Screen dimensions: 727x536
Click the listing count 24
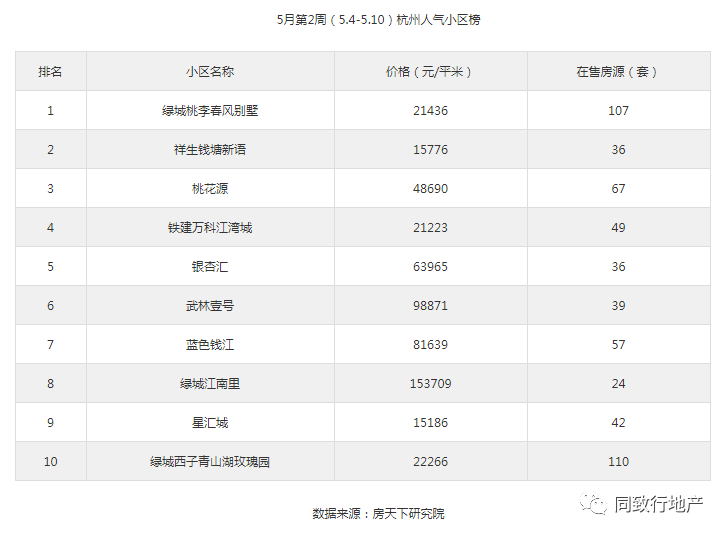618,383
